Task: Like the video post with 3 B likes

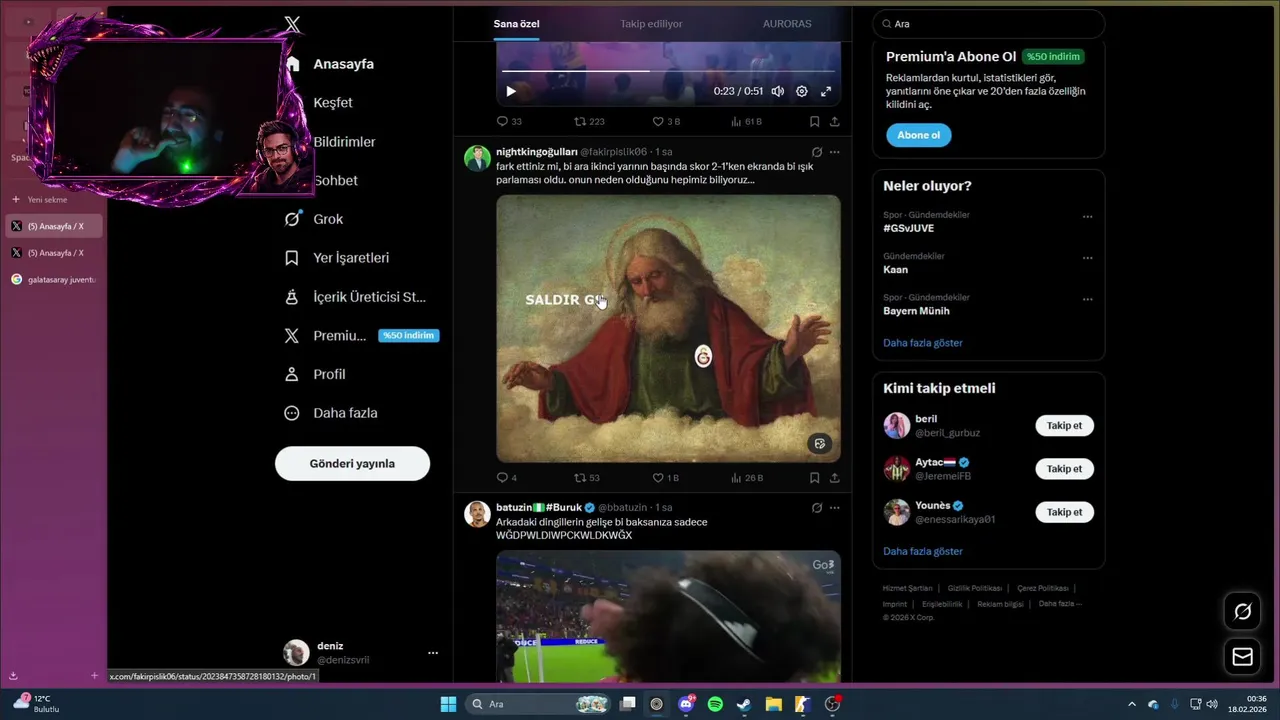Action: (666, 121)
